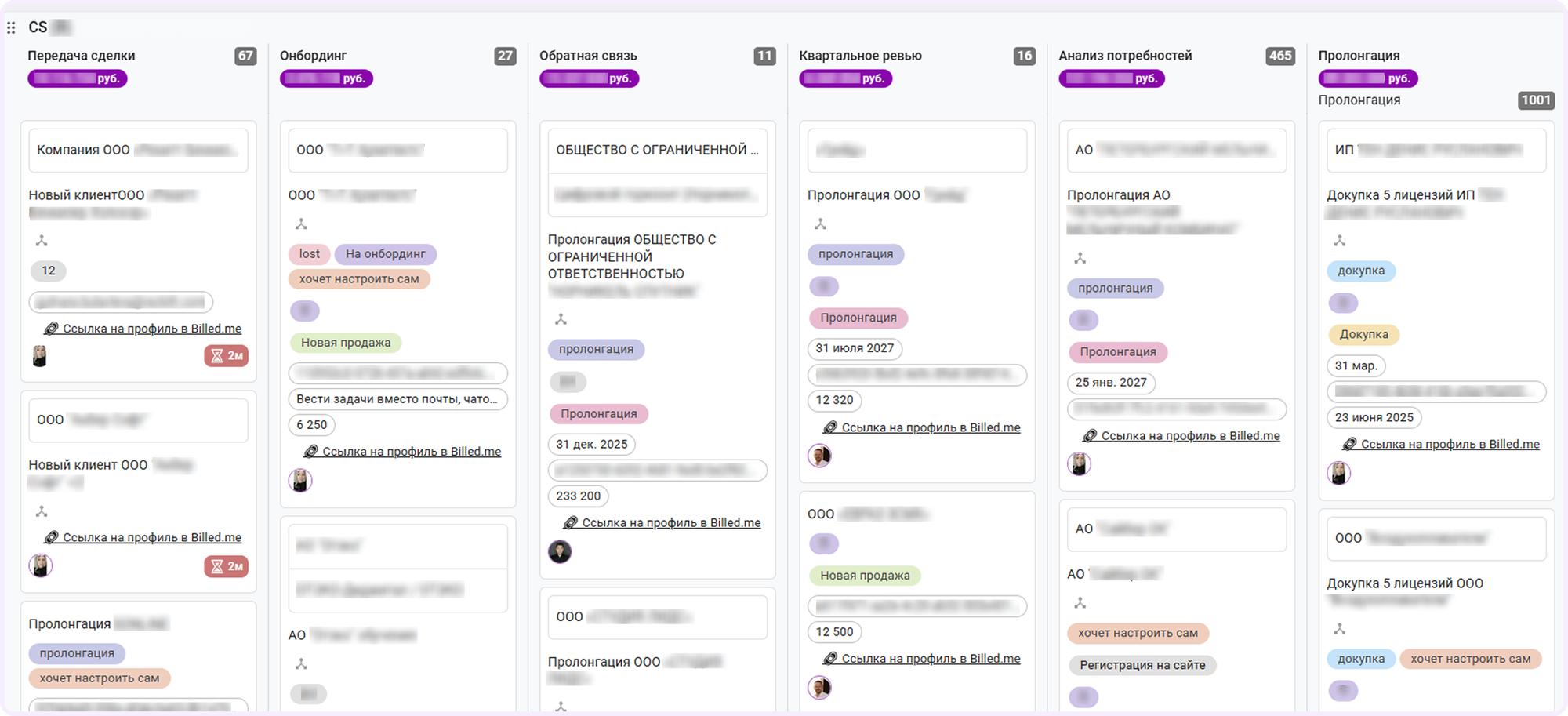Click the purple руб. amount badge under Онбординг
This screenshot has height=716, width=1568.
[326, 78]
